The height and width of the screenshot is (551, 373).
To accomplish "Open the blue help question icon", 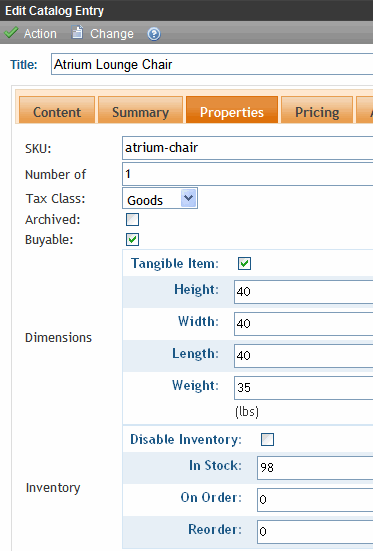I will click(x=154, y=34).
